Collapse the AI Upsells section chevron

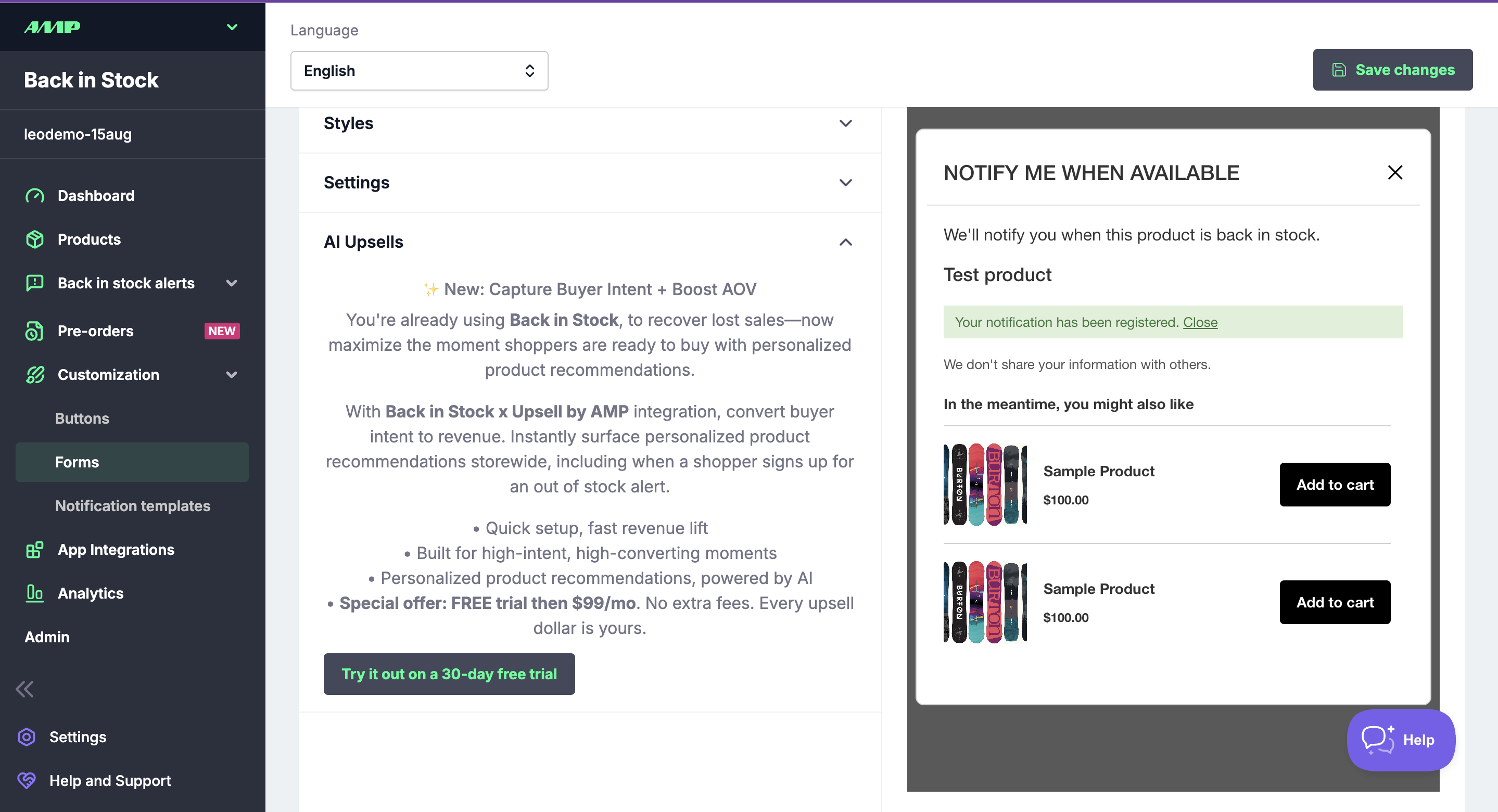tap(845, 242)
